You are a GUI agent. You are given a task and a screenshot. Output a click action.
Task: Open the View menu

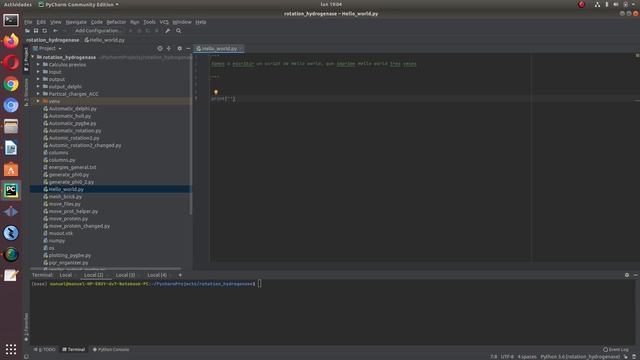56,22
